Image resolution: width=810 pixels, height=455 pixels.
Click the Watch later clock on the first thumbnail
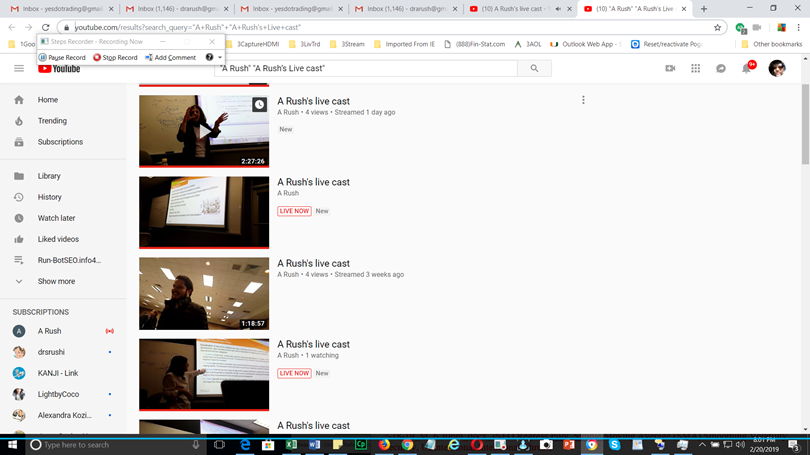coord(259,105)
